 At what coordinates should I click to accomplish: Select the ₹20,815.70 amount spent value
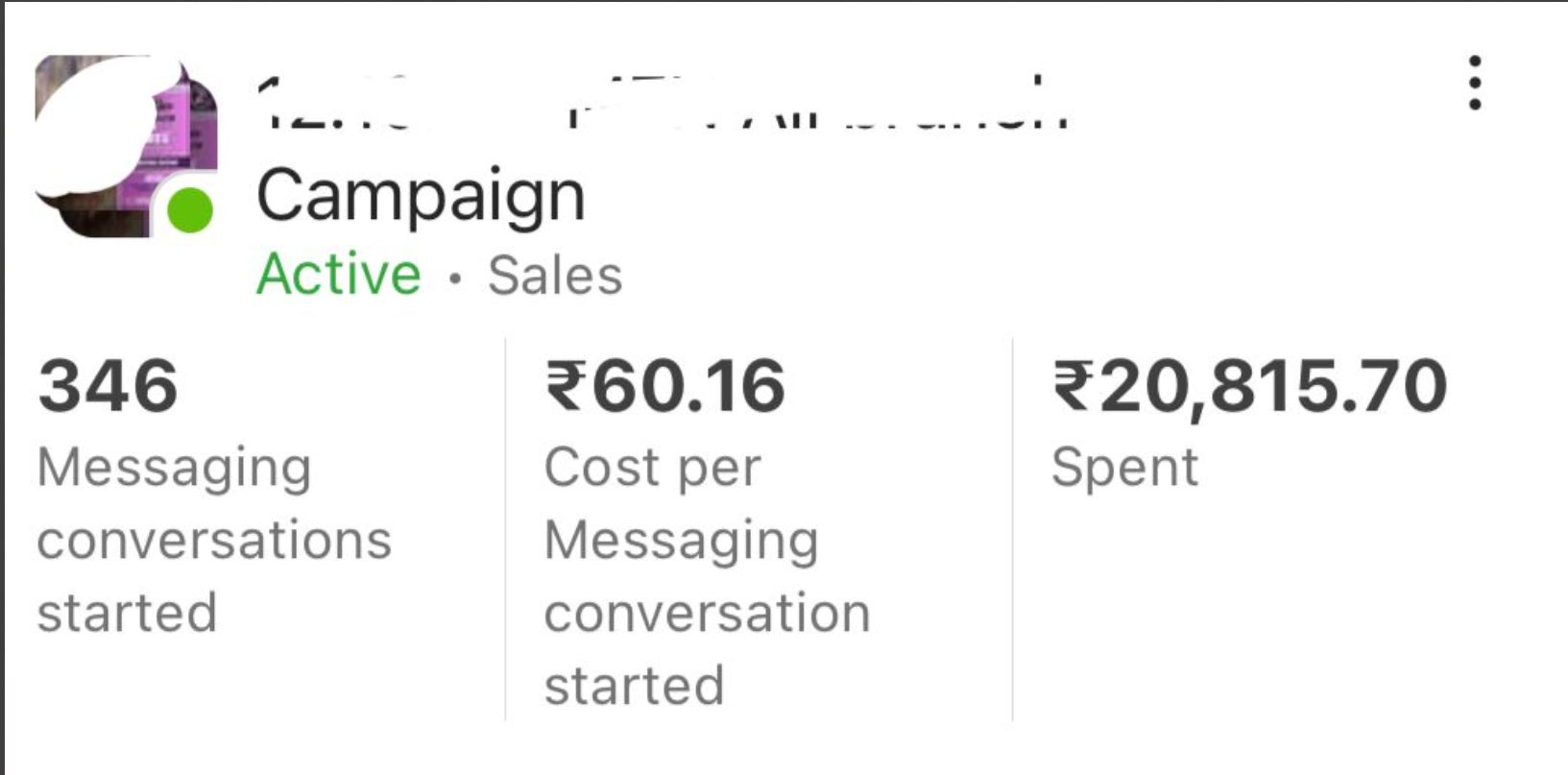pyautogui.click(x=1249, y=387)
